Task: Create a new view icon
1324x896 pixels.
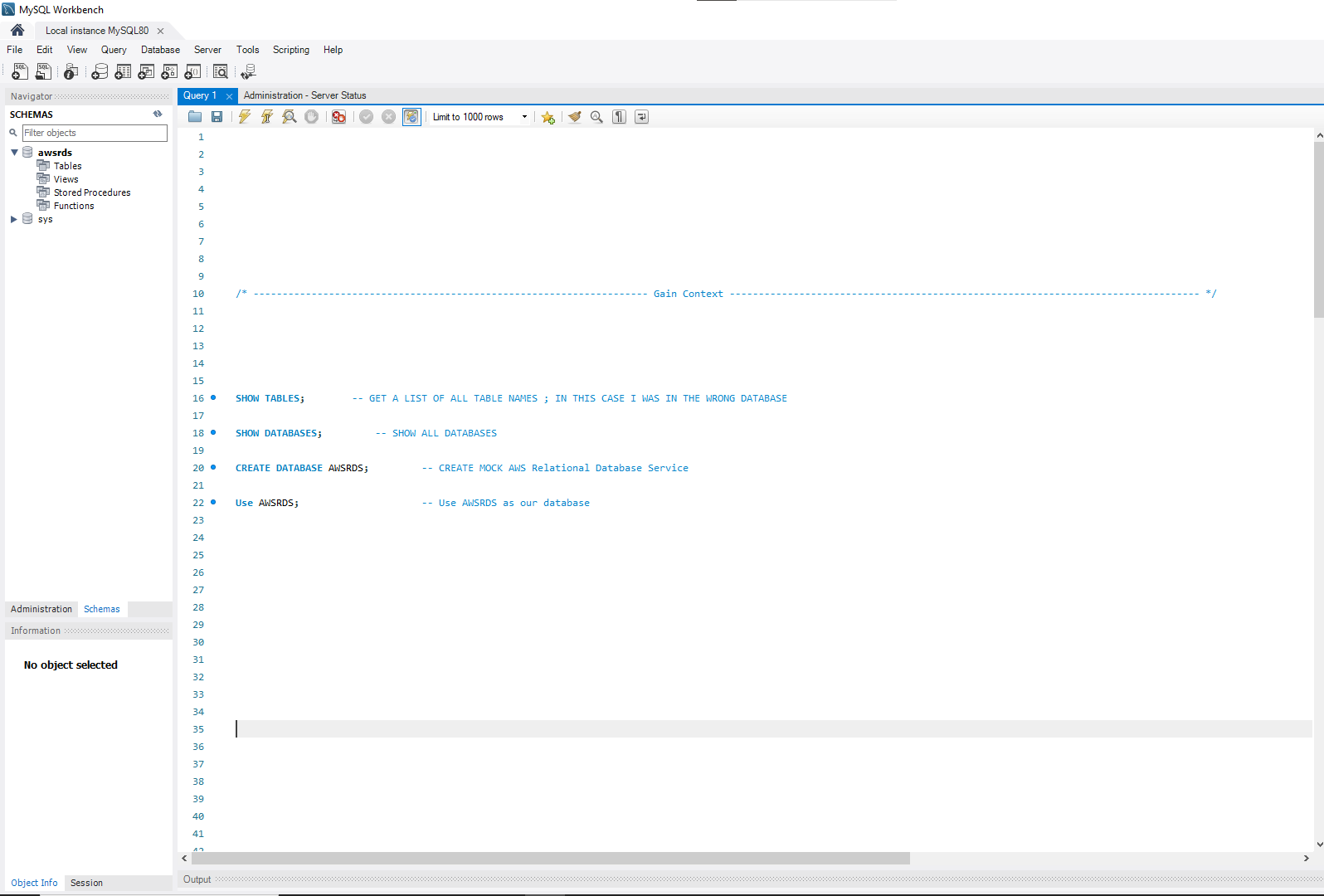Action: 146,72
